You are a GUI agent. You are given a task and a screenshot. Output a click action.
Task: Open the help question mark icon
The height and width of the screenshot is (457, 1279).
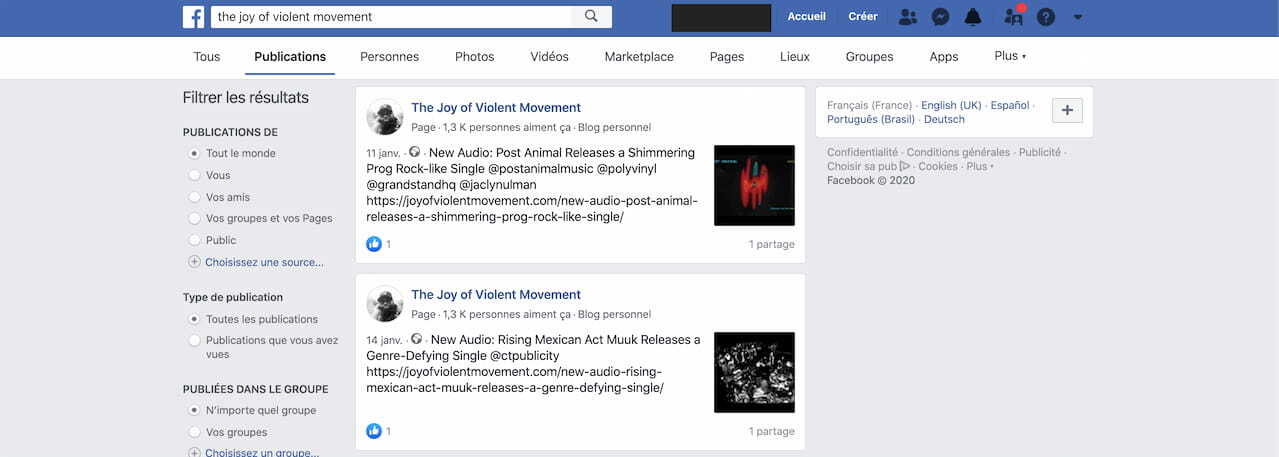(1045, 17)
